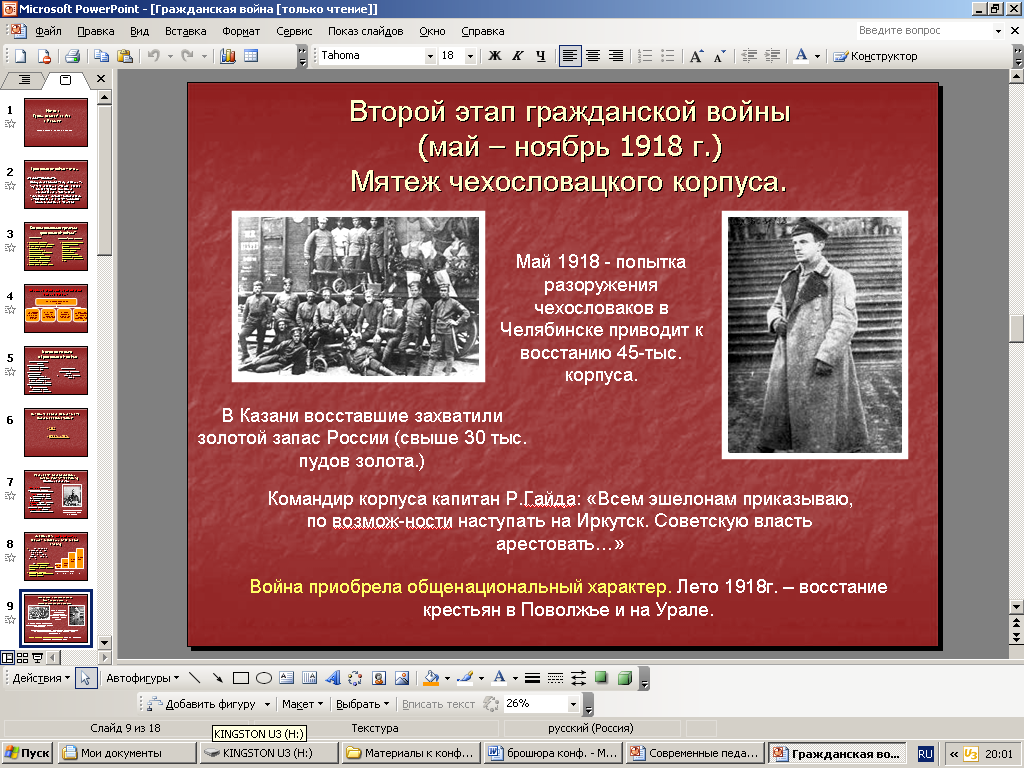Activate the Select Objects pointer tool

[x=85, y=678]
